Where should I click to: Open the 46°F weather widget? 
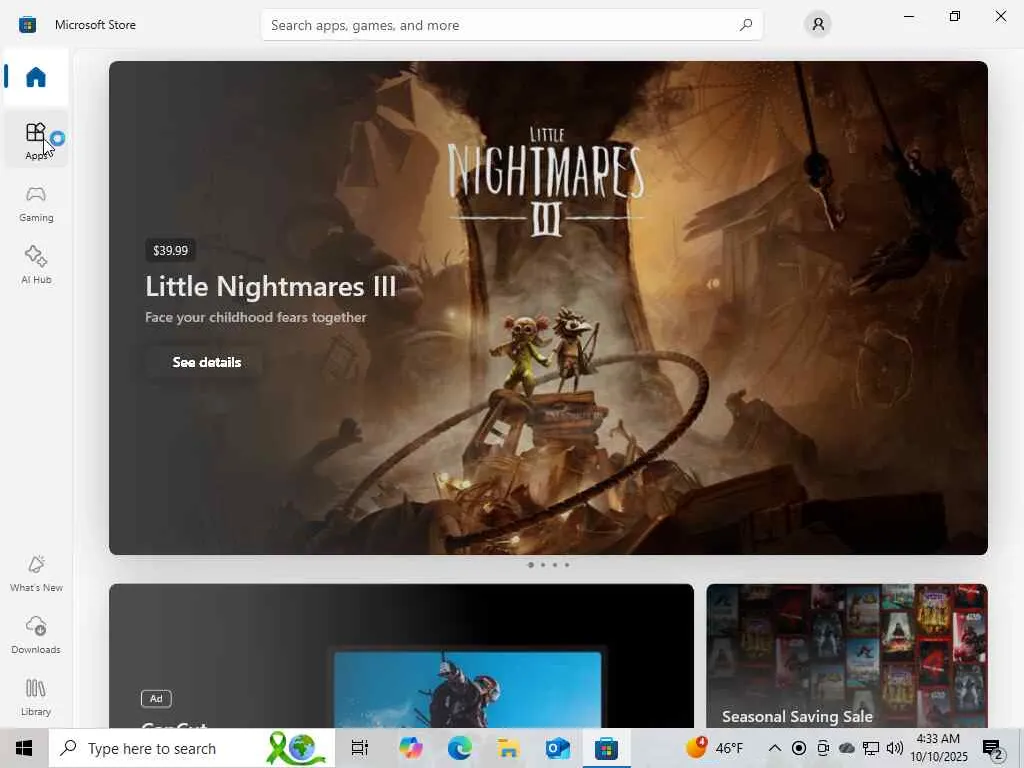tap(714, 748)
